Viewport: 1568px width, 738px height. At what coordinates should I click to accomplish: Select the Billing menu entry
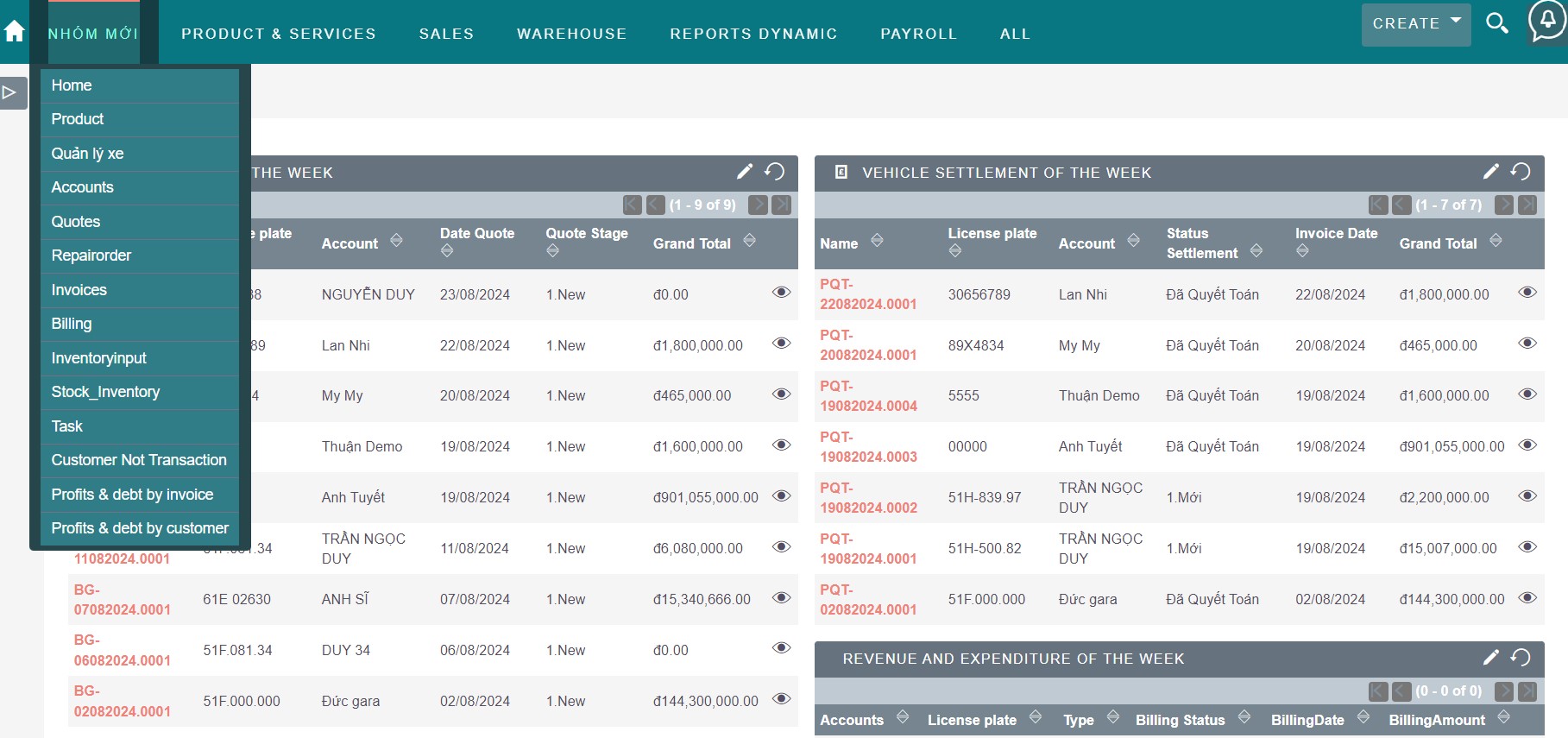[x=140, y=324]
